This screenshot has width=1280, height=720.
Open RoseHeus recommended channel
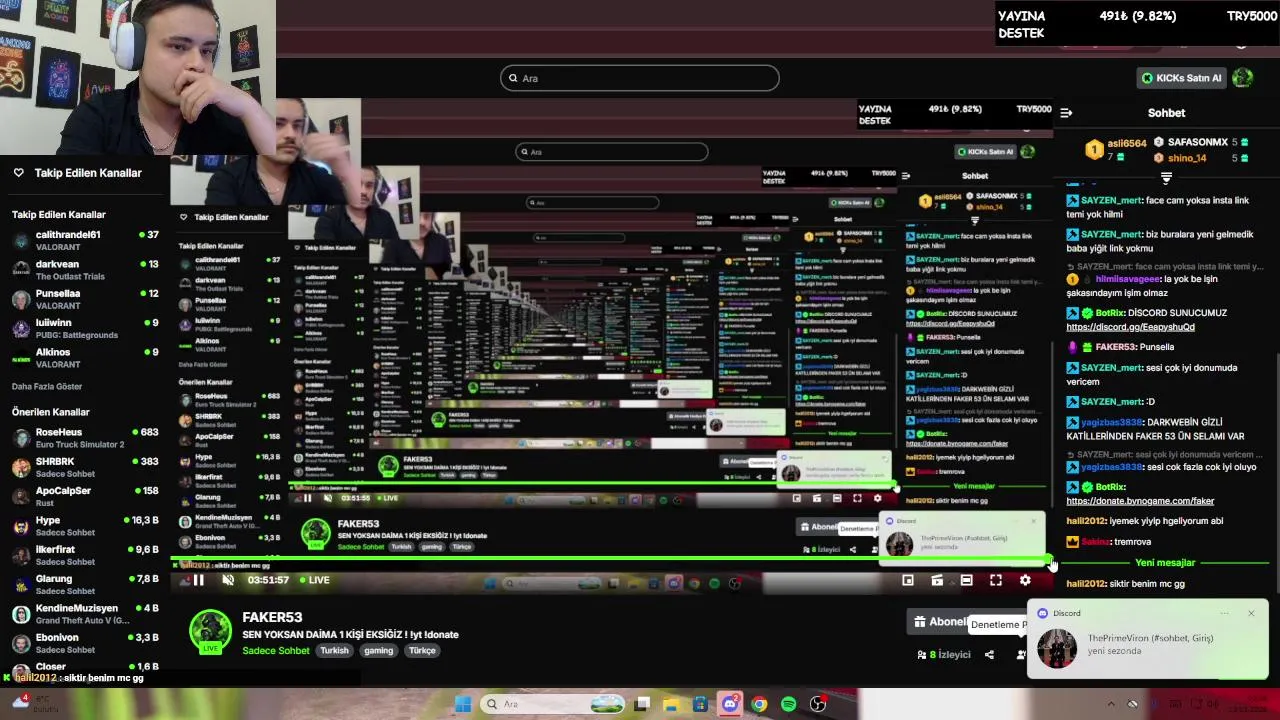click(85, 438)
